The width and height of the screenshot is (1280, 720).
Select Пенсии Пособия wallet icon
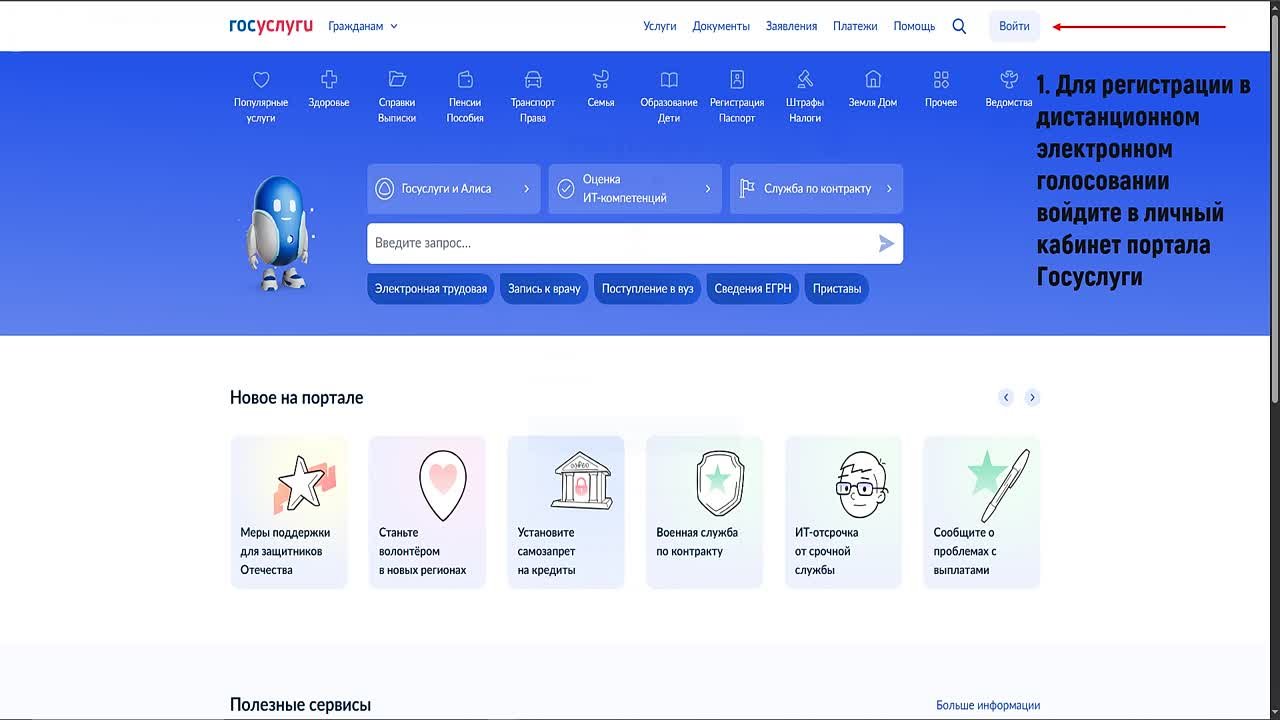coord(465,79)
